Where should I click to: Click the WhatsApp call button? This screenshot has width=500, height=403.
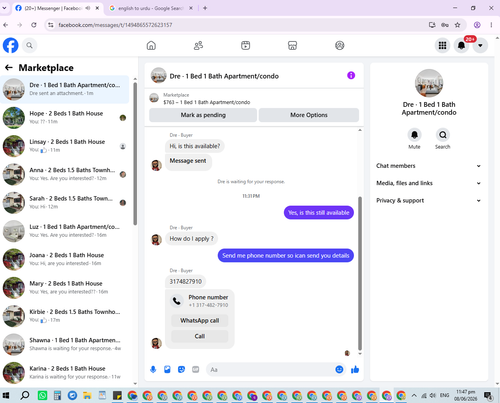click(200, 320)
